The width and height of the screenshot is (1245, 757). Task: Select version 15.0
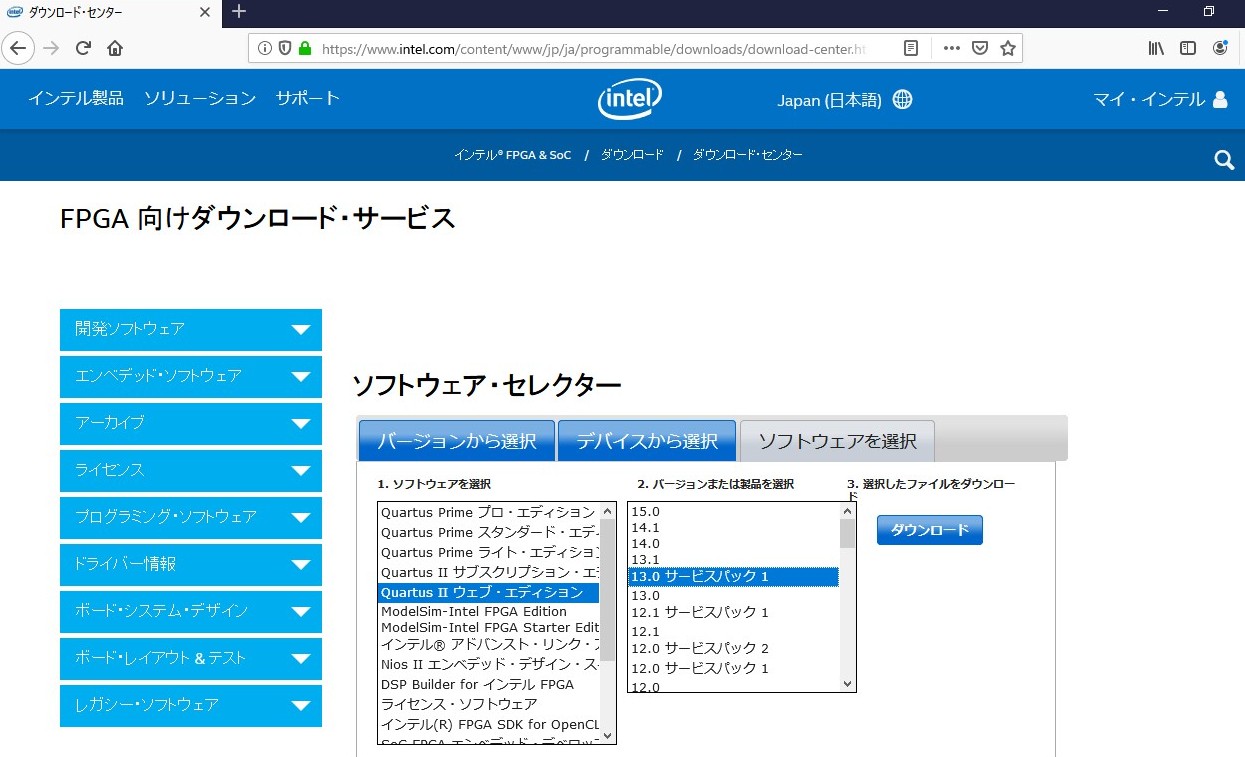[733, 511]
